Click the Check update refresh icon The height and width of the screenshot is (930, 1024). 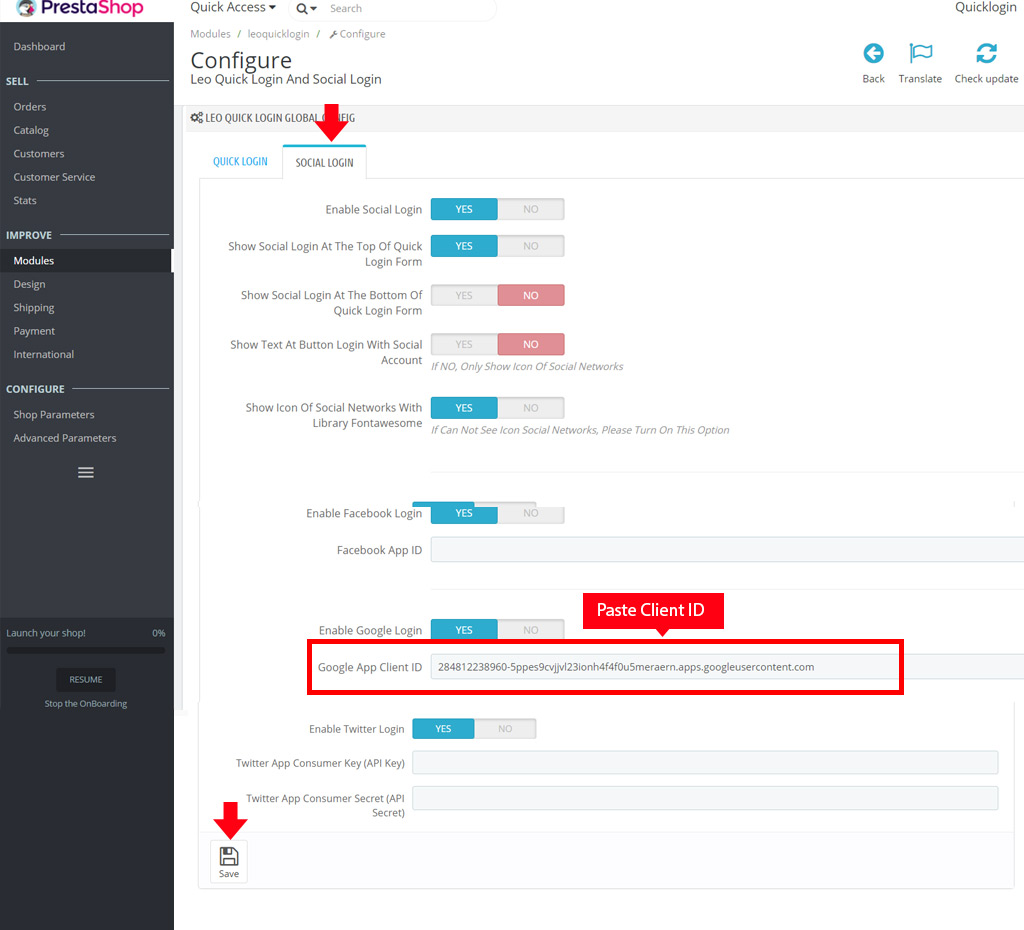(986, 53)
